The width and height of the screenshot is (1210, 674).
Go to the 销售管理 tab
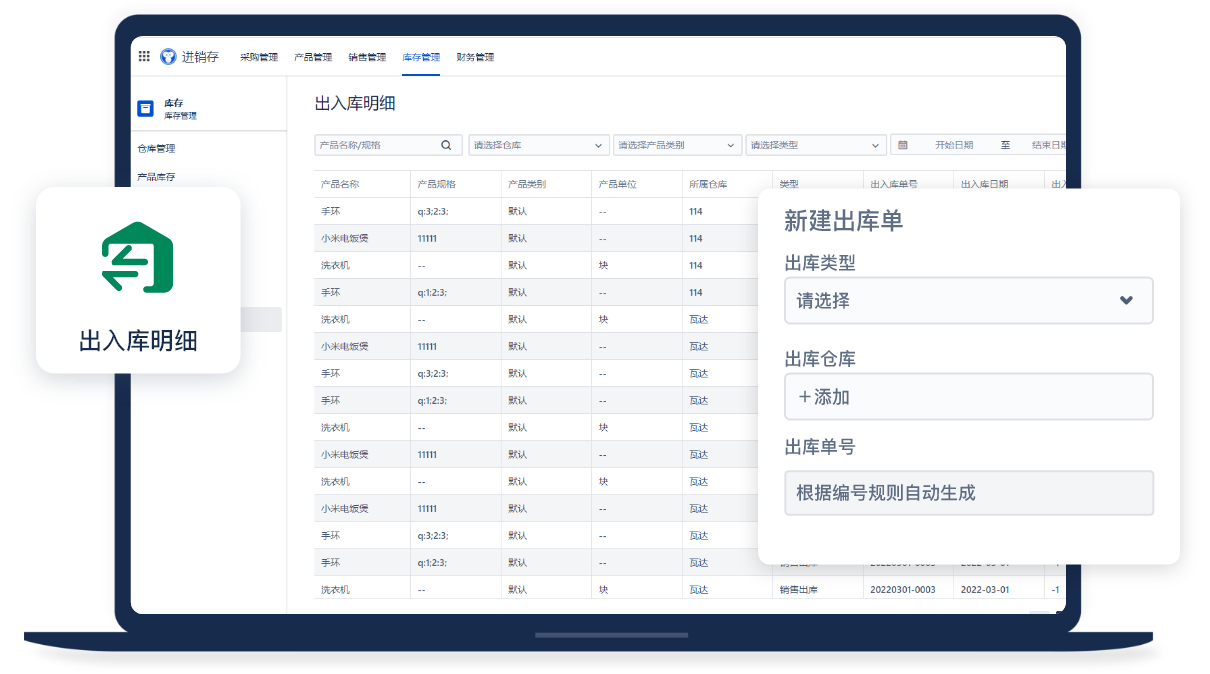(x=367, y=57)
